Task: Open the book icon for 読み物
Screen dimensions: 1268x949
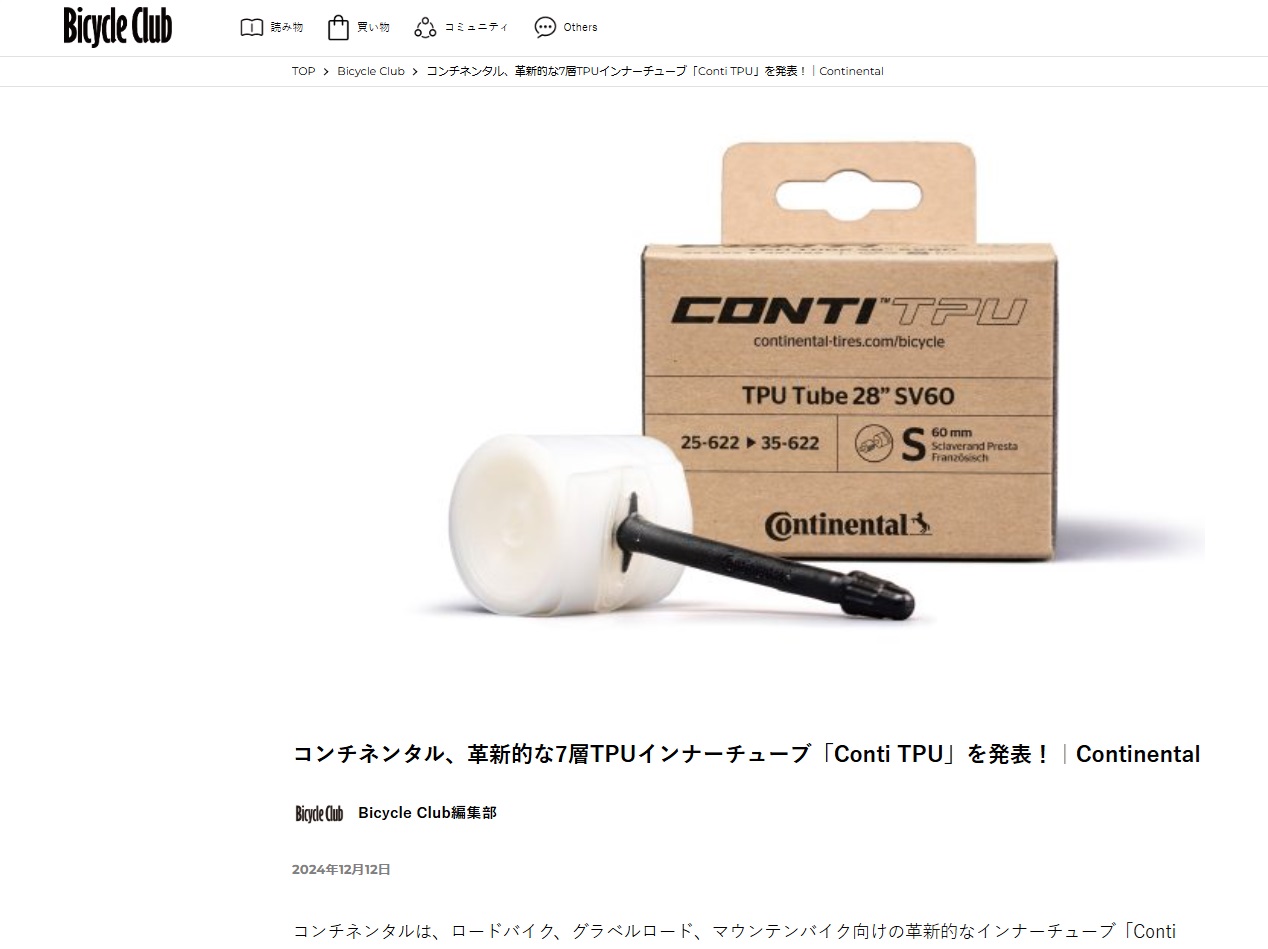Action: click(252, 27)
